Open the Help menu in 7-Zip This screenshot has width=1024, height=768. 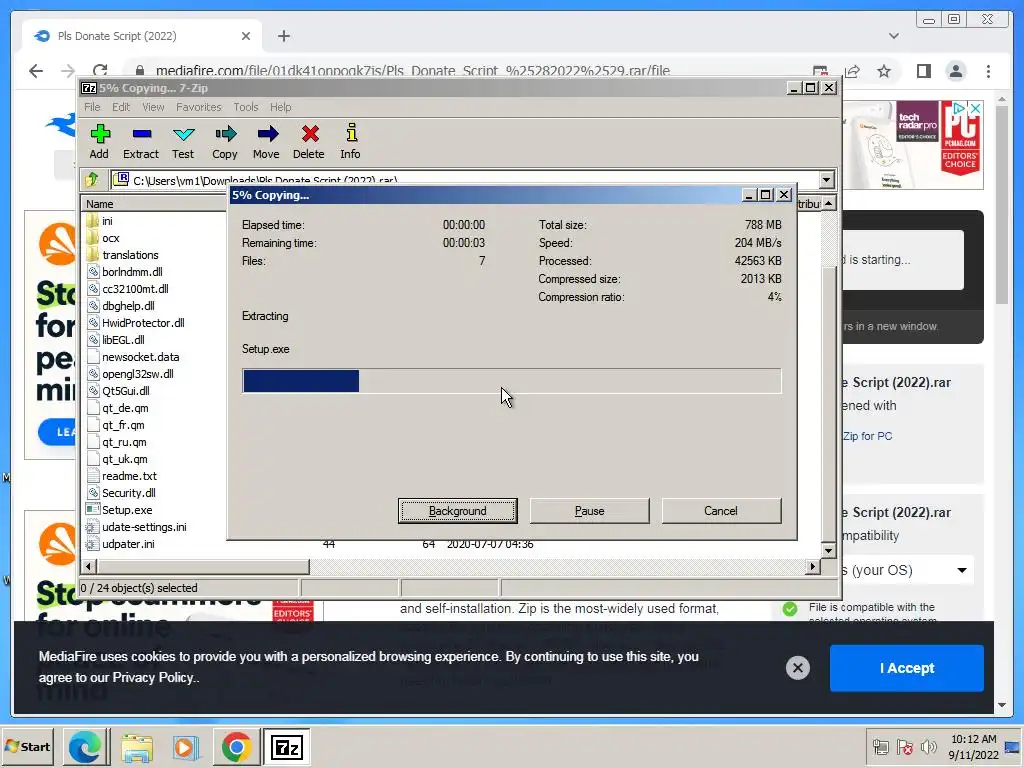pos(281,107)
